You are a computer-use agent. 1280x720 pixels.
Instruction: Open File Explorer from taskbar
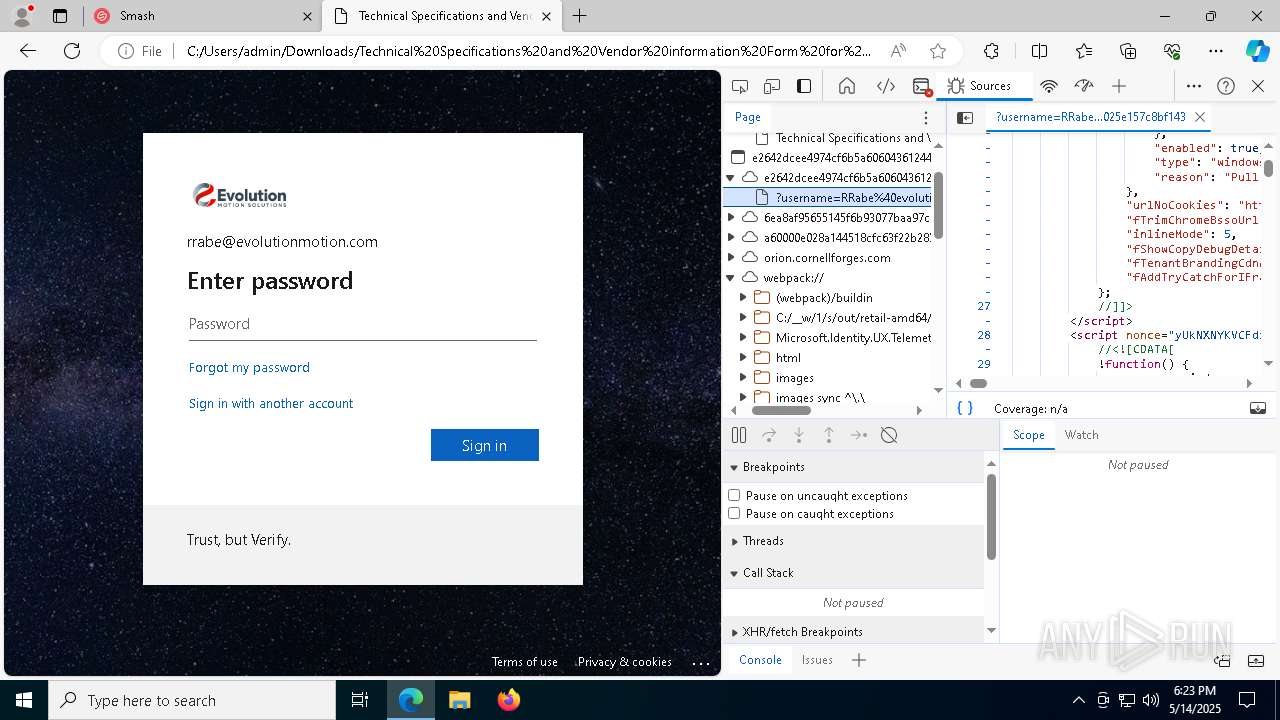[460, 700]
